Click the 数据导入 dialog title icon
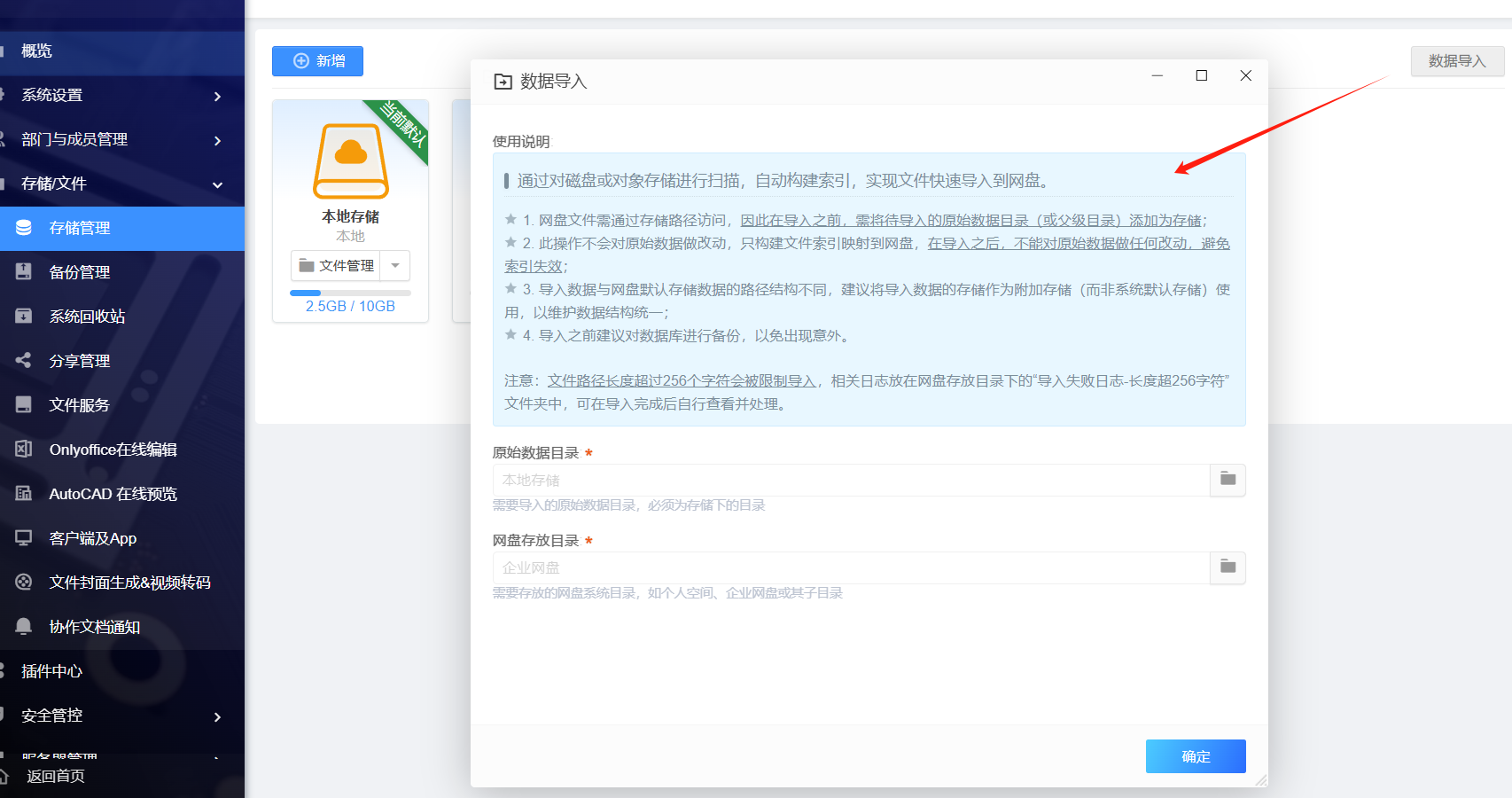The height and width of the screenshot is (798, 1512). click(503, 82)
